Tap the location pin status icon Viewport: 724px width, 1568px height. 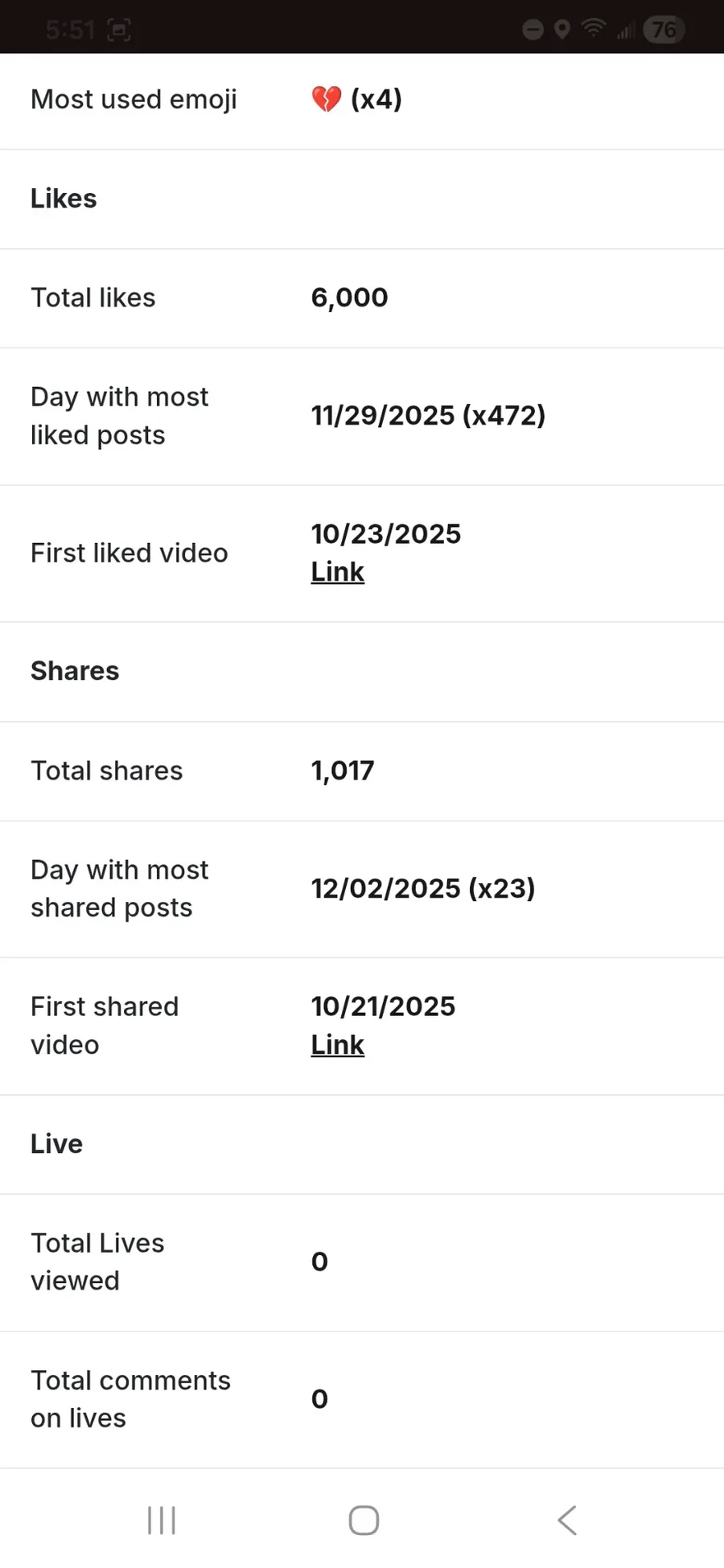562,30
